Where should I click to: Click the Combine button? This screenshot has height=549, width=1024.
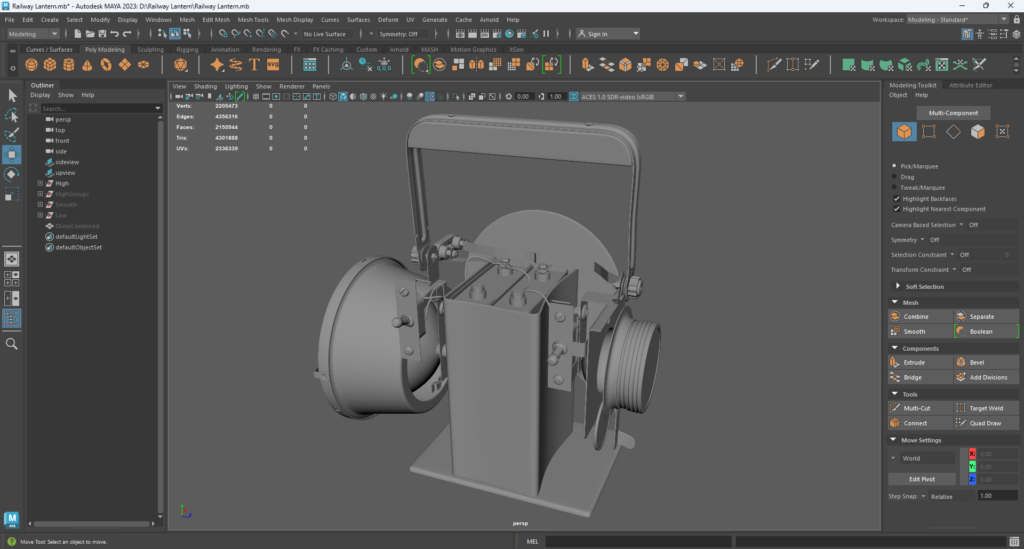pos(921,317)
